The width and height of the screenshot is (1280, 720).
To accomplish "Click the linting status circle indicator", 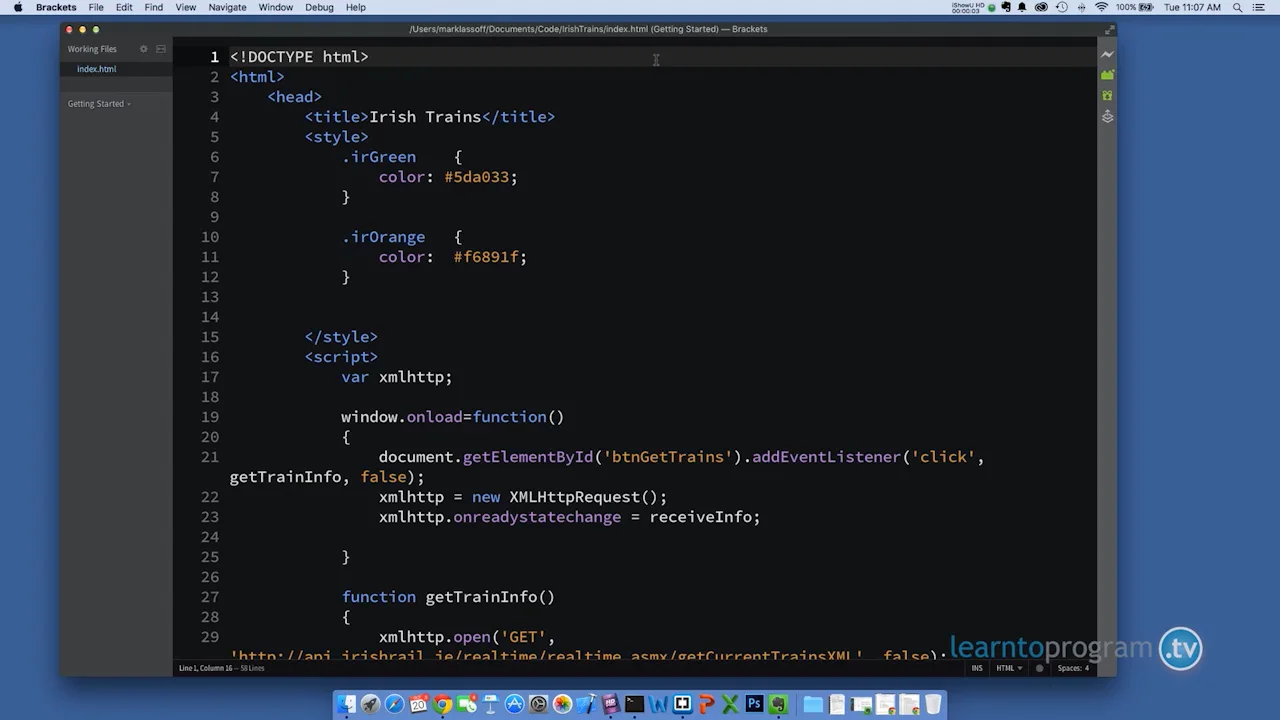I will pyautogui.click(x=1040, y=668).
